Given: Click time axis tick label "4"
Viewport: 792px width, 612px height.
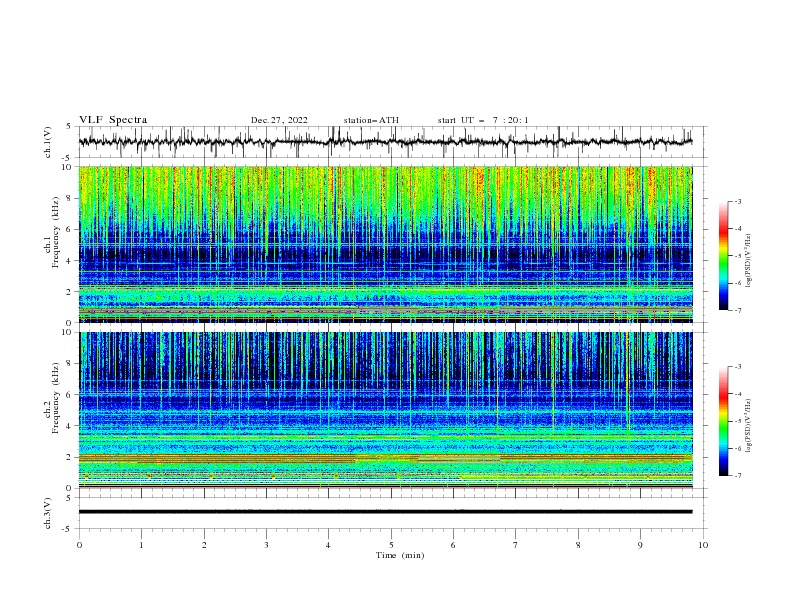Looking at the screenshot, I should pyautogui.click(x=328, y=545).
